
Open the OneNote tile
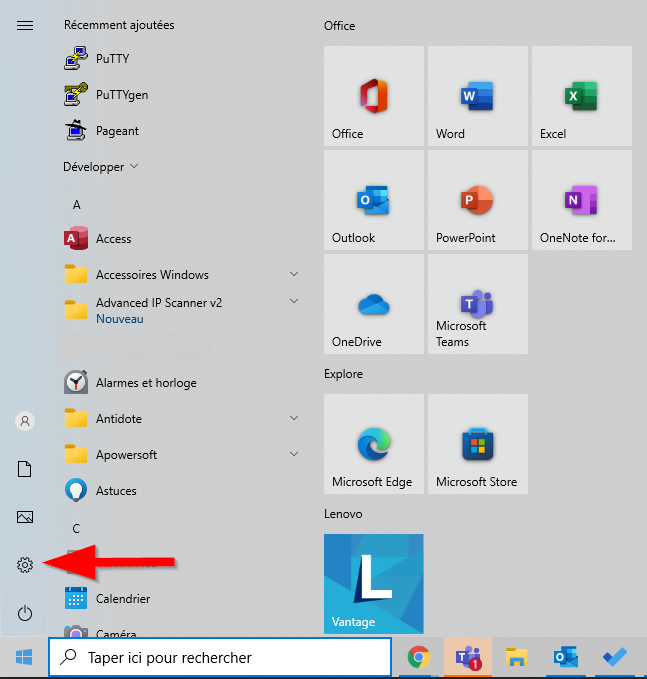582,200
